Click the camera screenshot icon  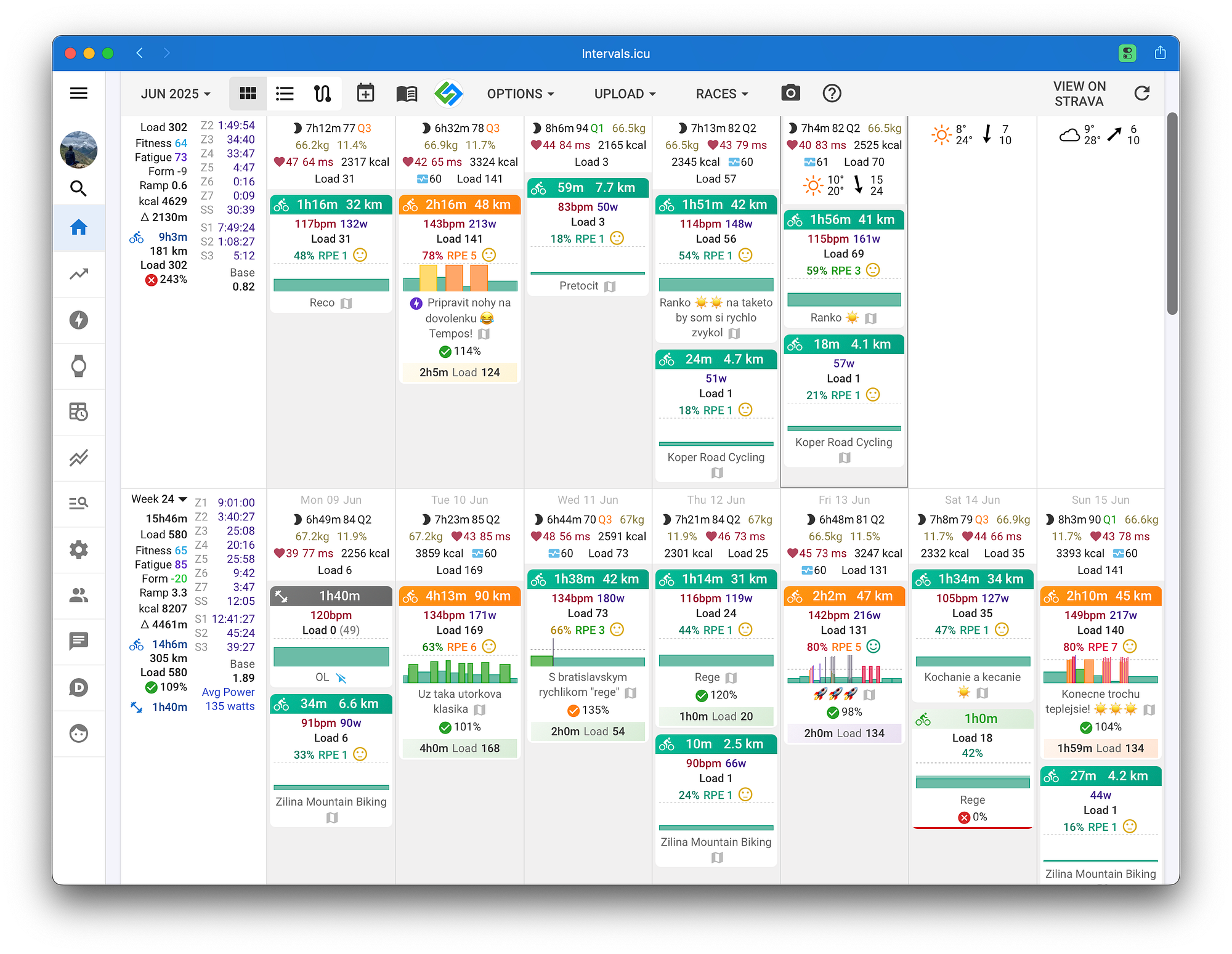pyautogui.click(x=790, y=94)
